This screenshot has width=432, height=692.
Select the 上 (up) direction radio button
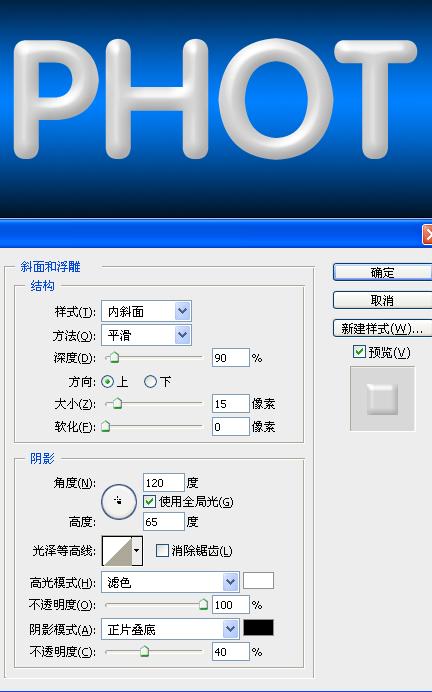coord(107,381)
